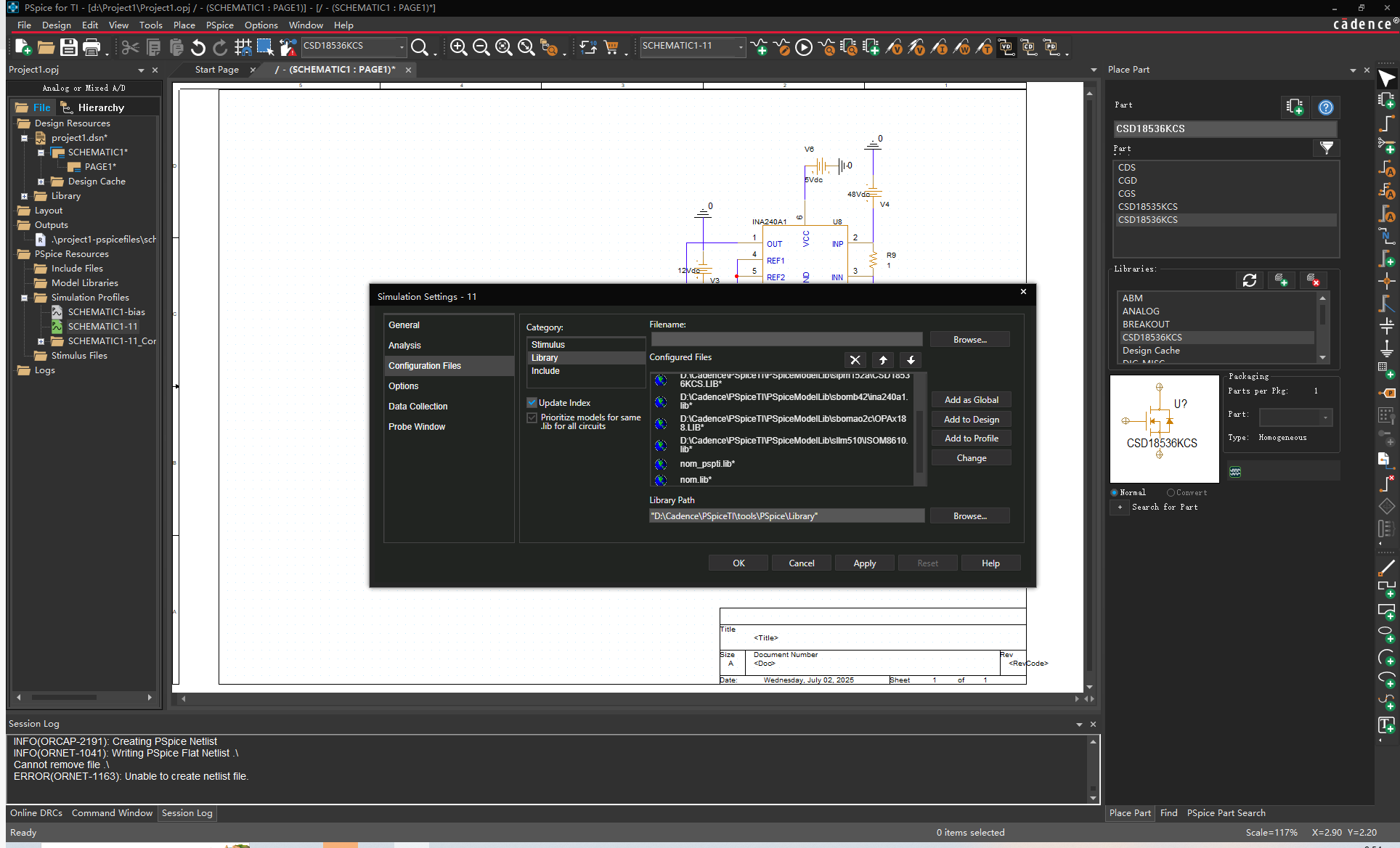This screenshot has height=848, width=1400.
Task: Click the Add to Design button
Action: click(x=971, y=420)
